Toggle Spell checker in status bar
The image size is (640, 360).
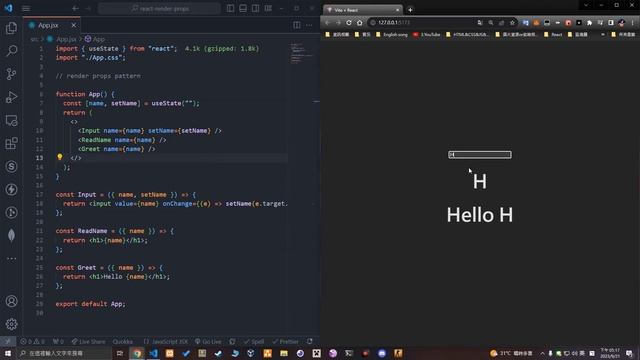pyautogui.click(x=254, y=341)
